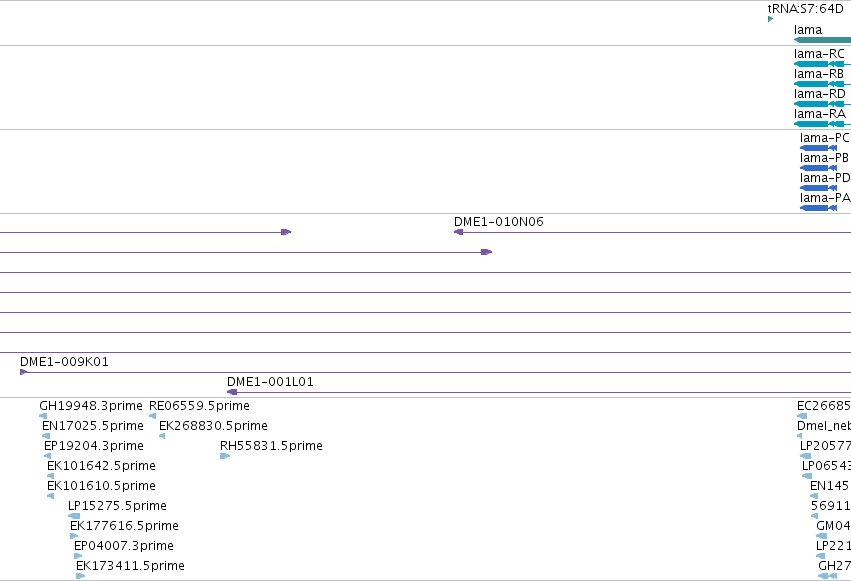Click the lama-PB CDS glyph
The height and width of the screenshot is (581, 851).
coord(818,168)
